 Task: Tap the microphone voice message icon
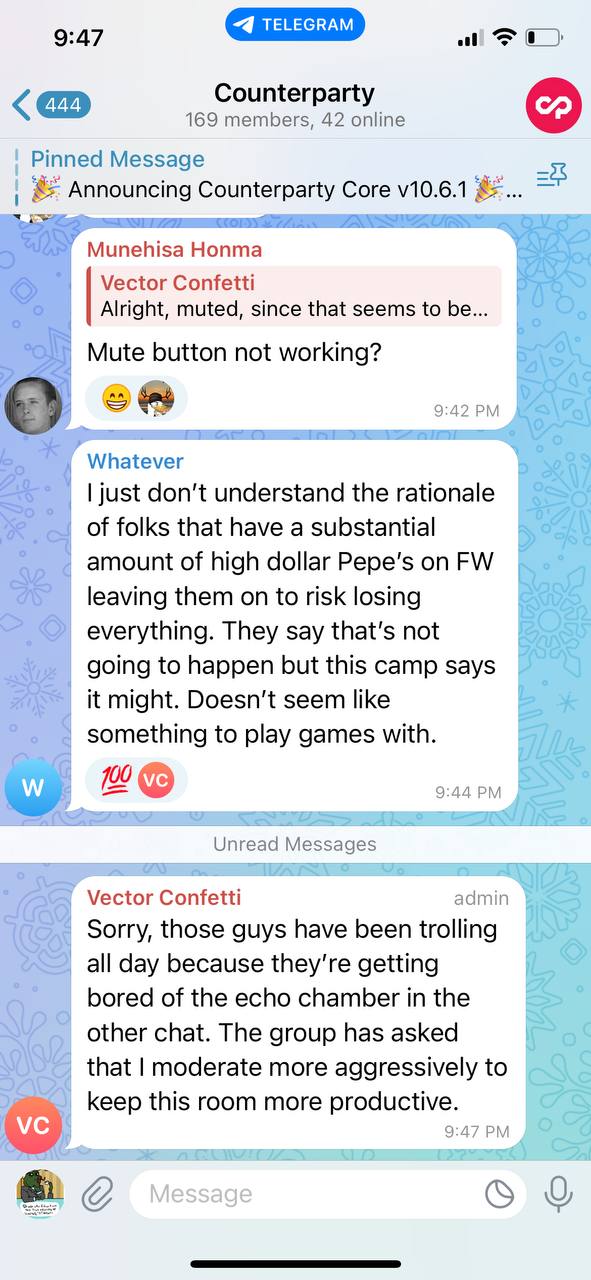557,1194
